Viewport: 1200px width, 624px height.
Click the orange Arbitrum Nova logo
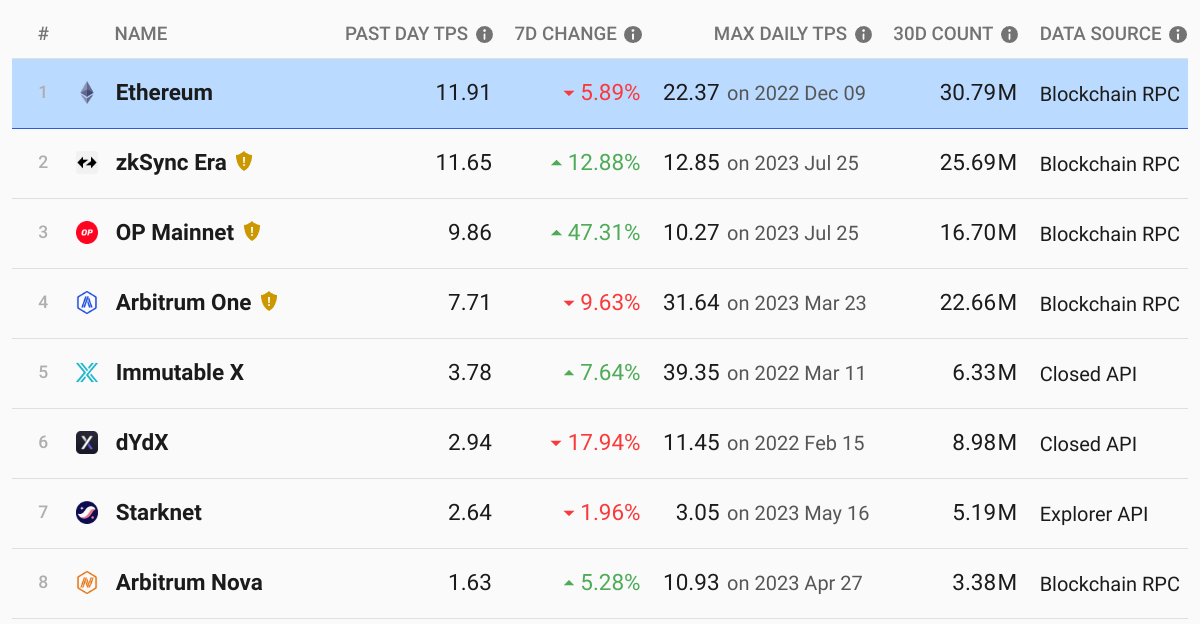click(87, 583)
